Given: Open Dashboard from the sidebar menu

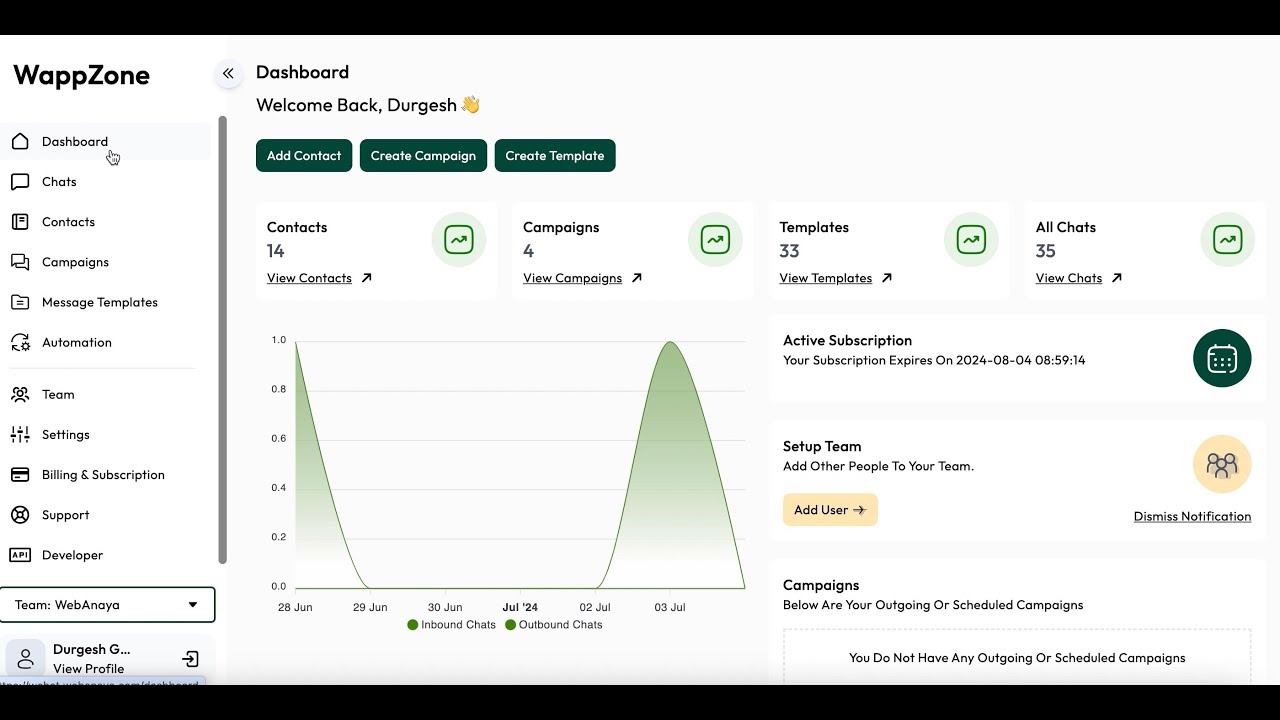Looking at the screenshot, I should click(105, 141).
